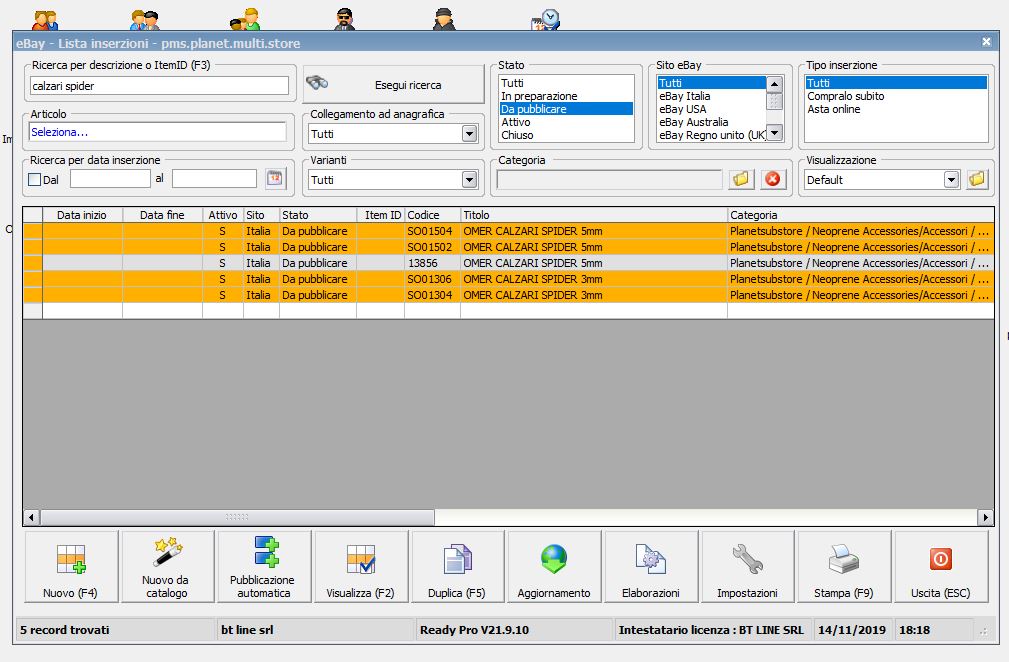1009x662 pixels.
Task: Click the folder icon next to Visualizzazione
Action: [x=977, y=179]
